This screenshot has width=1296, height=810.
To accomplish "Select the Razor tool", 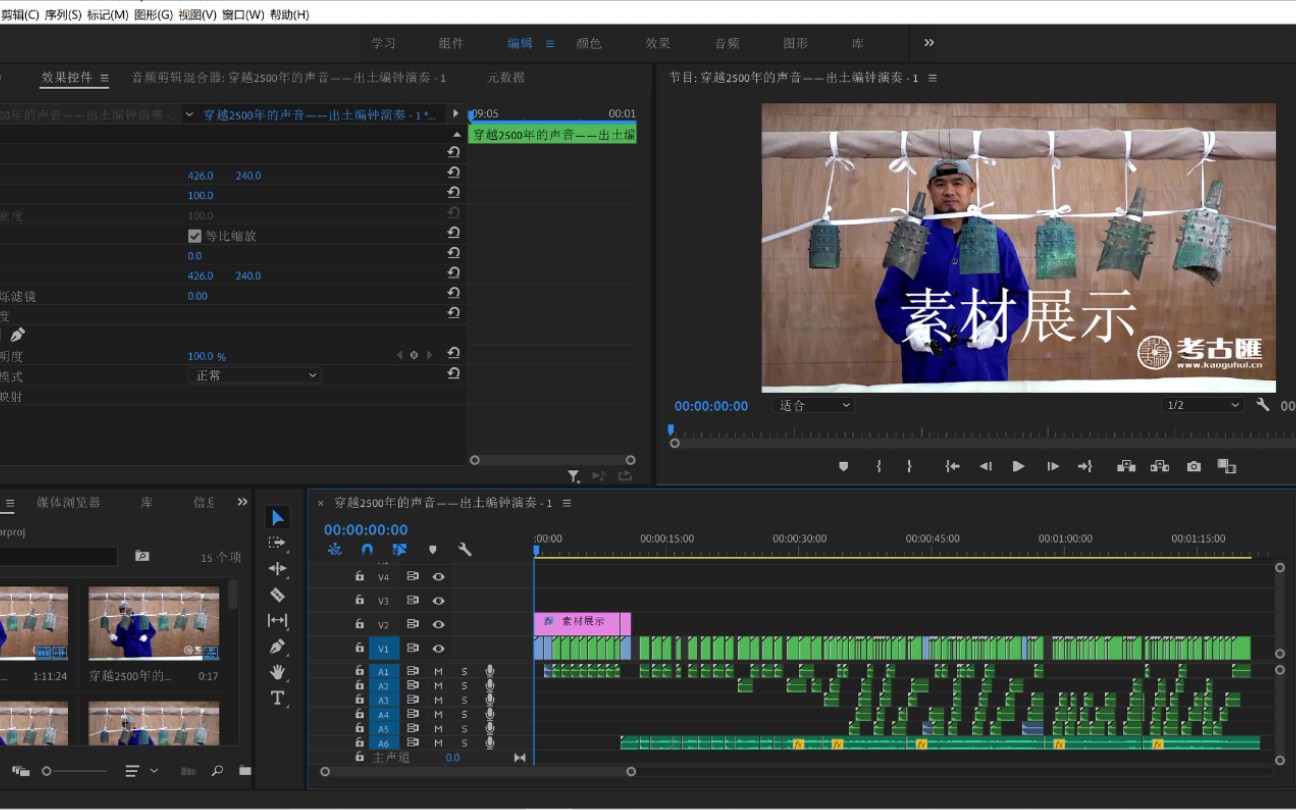I will tap(277, 594).
